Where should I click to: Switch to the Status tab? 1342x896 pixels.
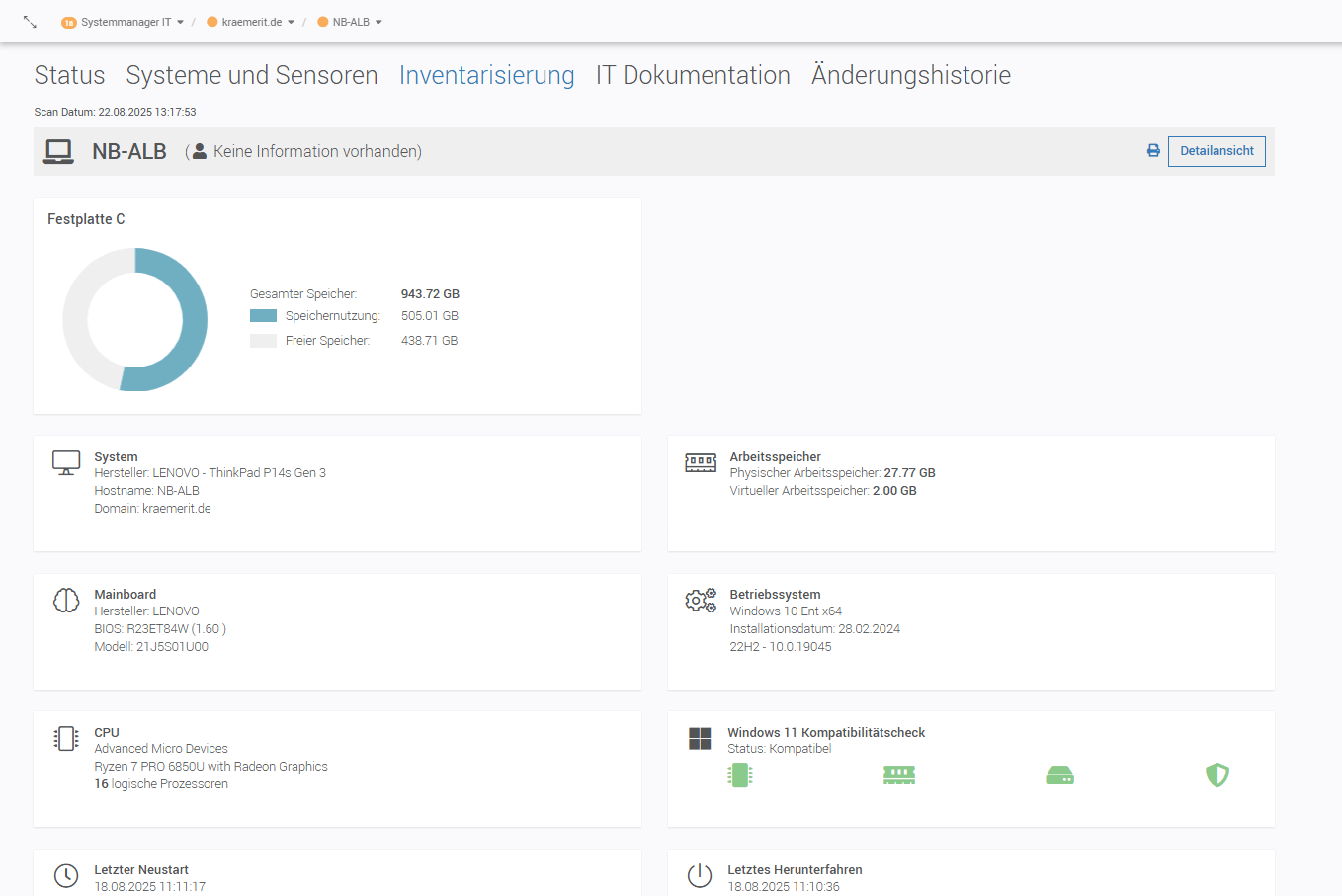click(x=69, y=75)
